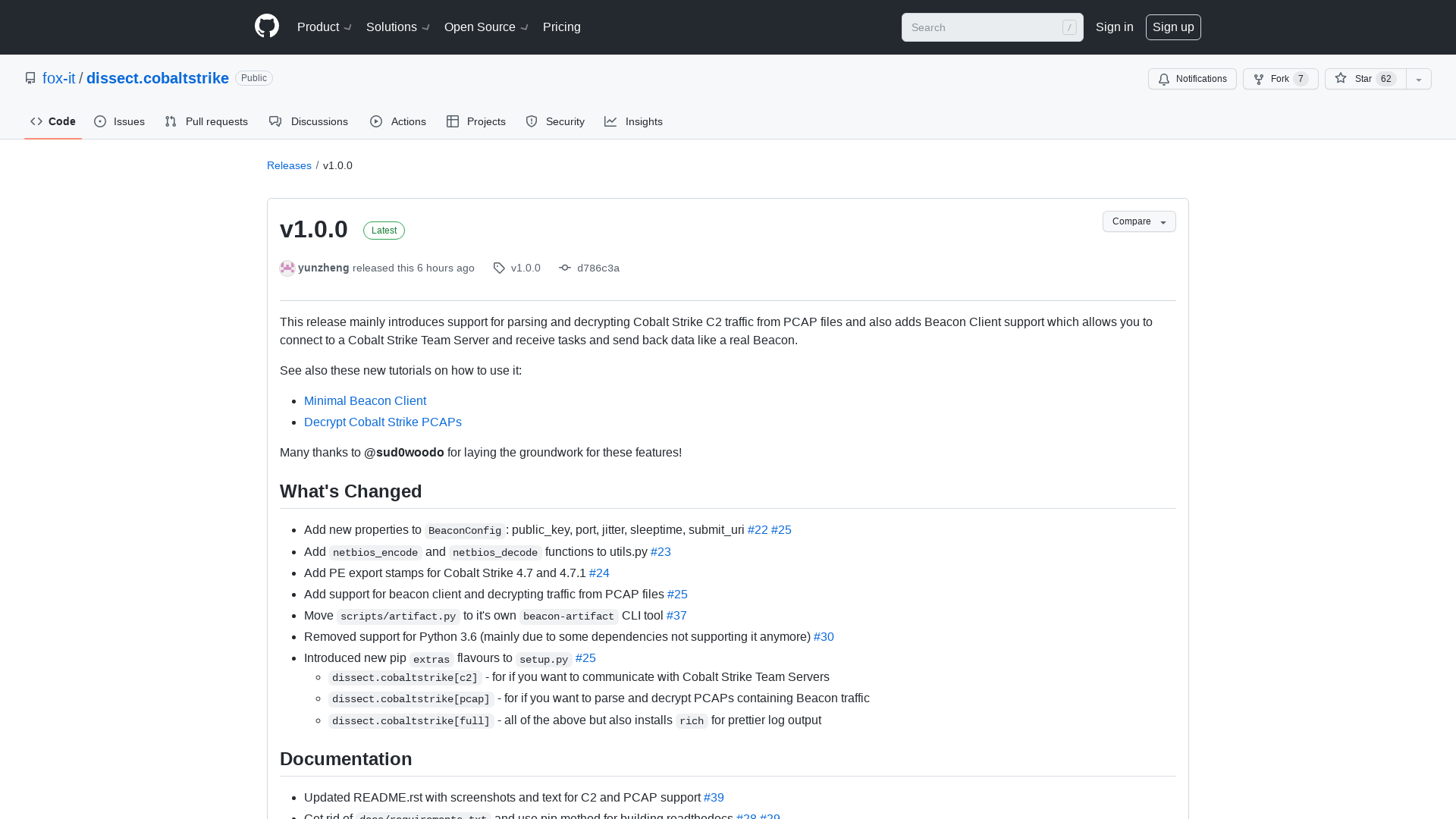The image size is (1456, 819).
Task: Click yunzheng's avatar
Action: pos(287,268)
